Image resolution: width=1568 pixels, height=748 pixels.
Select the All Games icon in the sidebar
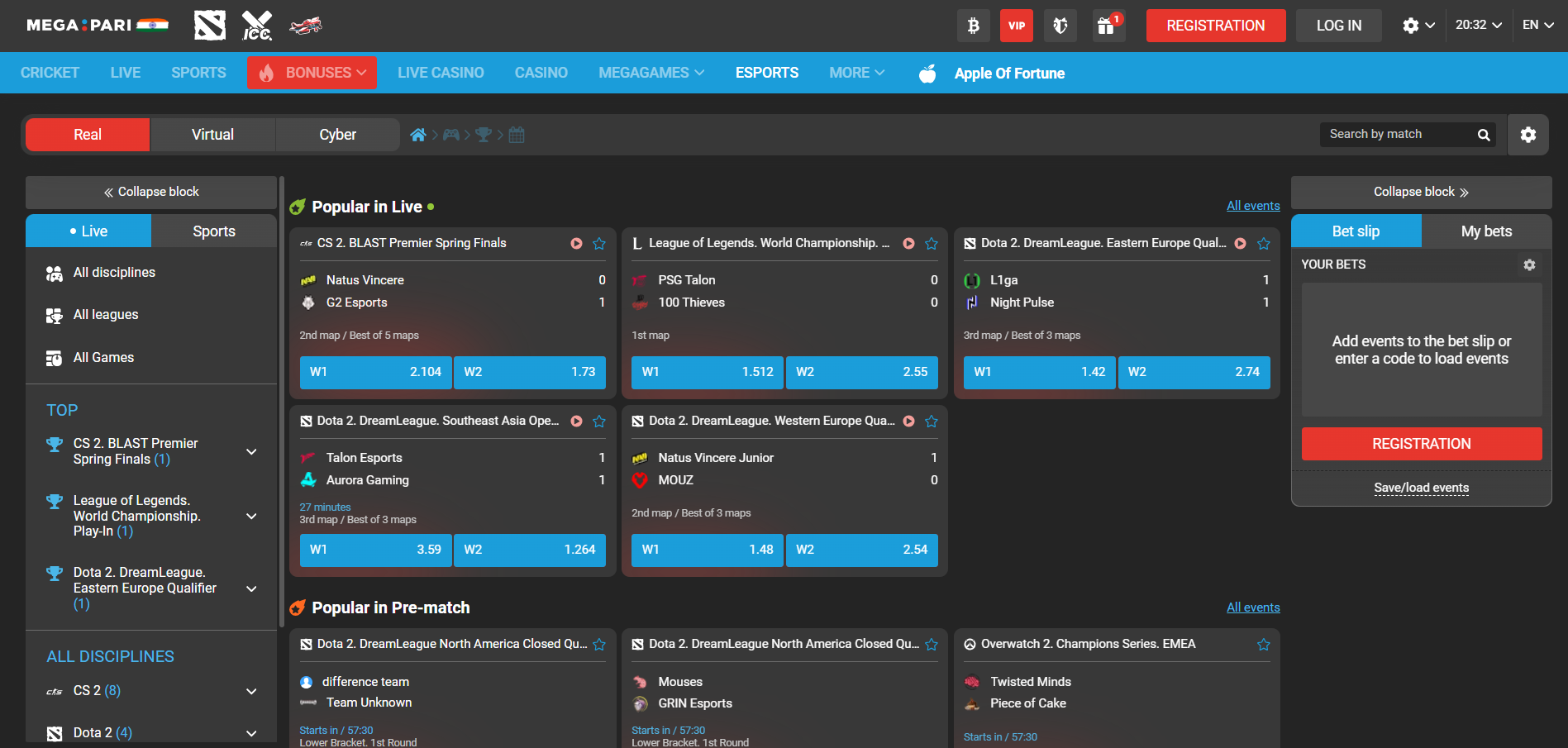click(54, 357)
